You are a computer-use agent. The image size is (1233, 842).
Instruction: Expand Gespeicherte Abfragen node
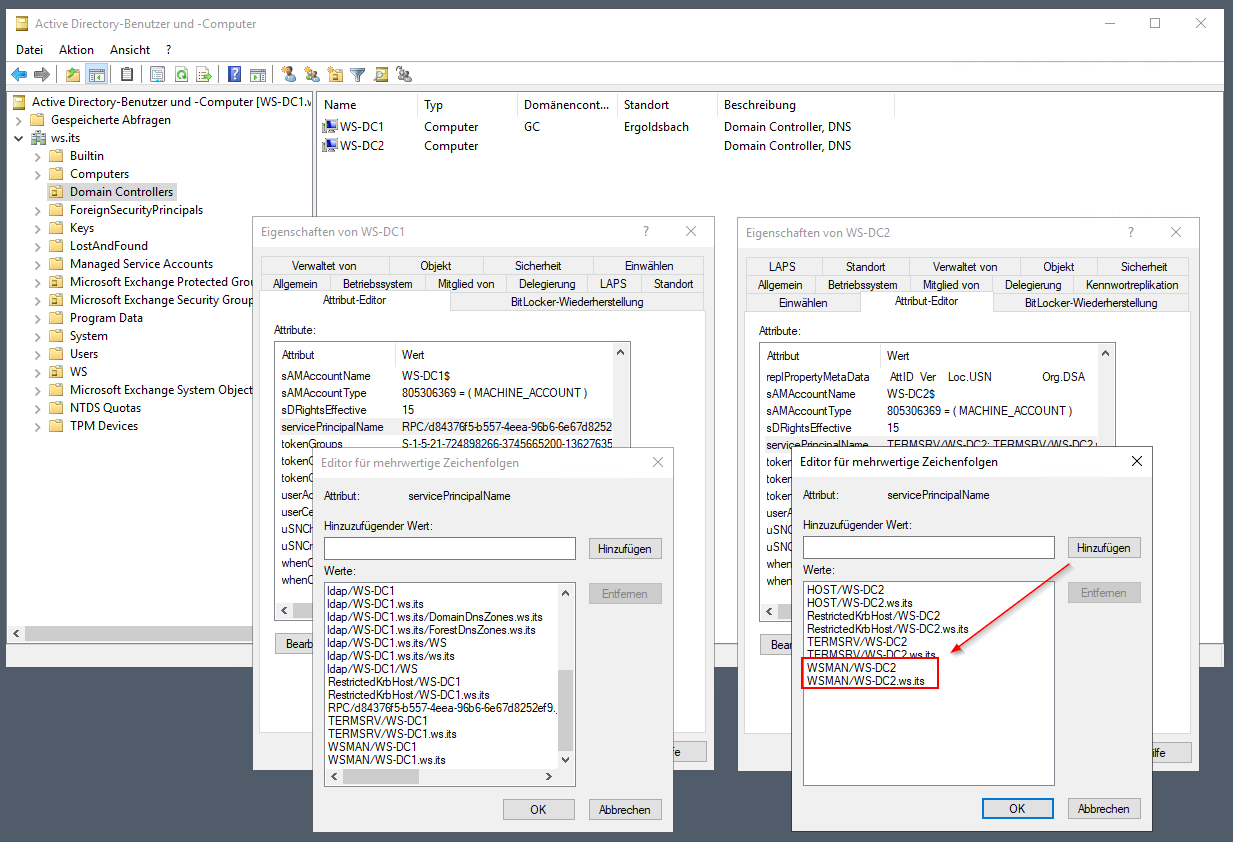click(19, 120)
